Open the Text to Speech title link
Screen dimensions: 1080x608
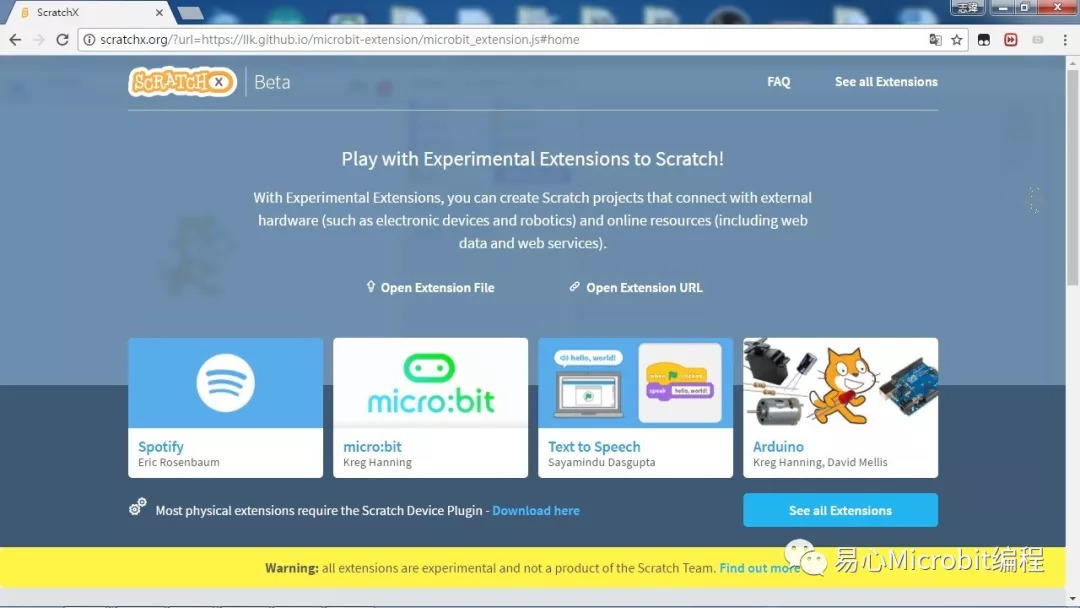click(594, 447)
